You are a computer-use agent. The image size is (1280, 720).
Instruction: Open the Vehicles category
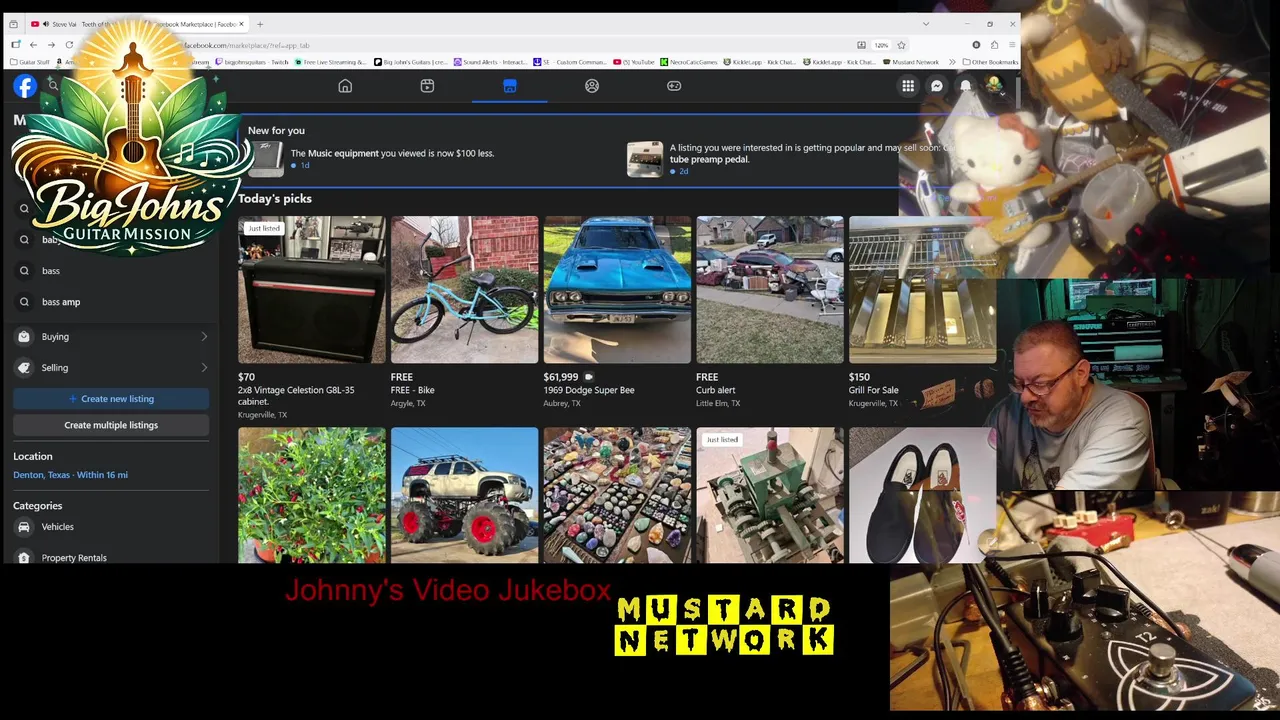coord(111,527)
